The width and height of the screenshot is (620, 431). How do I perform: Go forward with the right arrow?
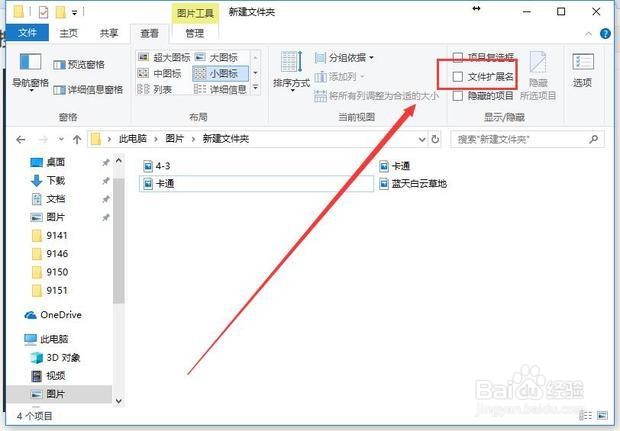coord(43,139)
